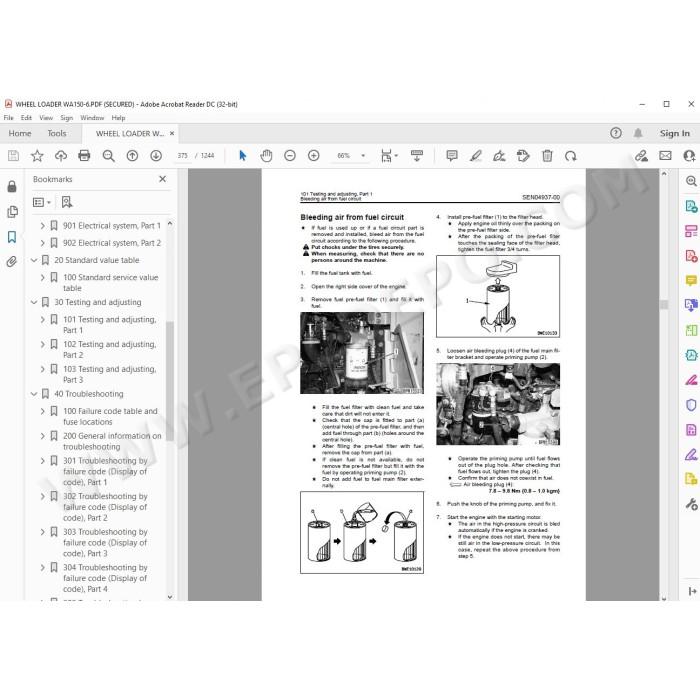Viewport: 700px width, 700px height.
Task: Click the lock security settings icon
Action: (x=12, y=186)
